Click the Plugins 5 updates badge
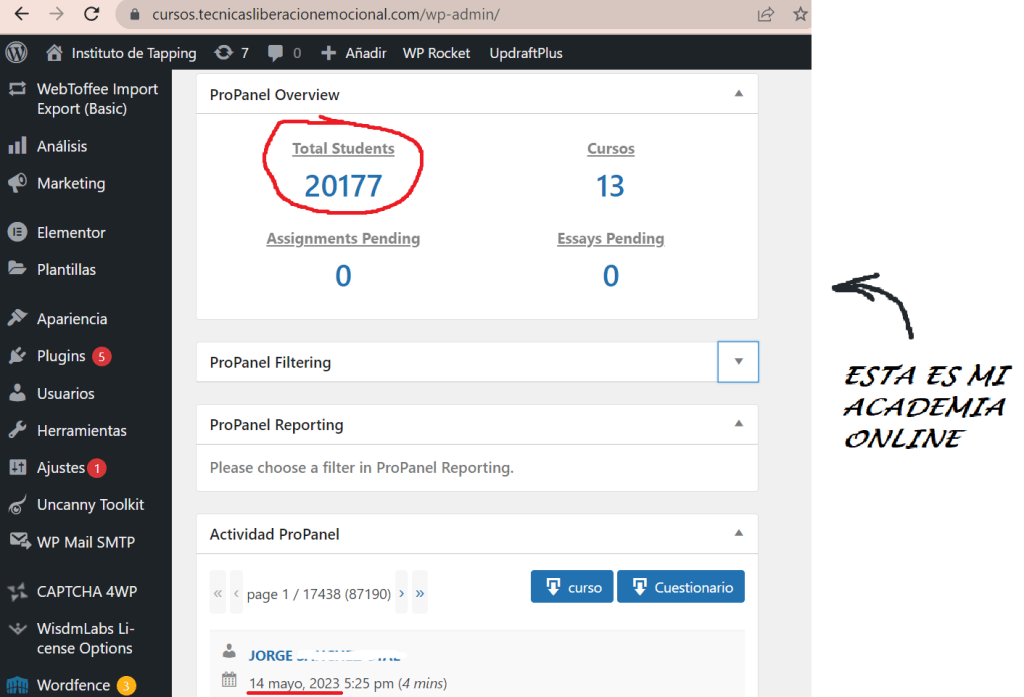Screen dimensions: 1024x697 point(101,357)
